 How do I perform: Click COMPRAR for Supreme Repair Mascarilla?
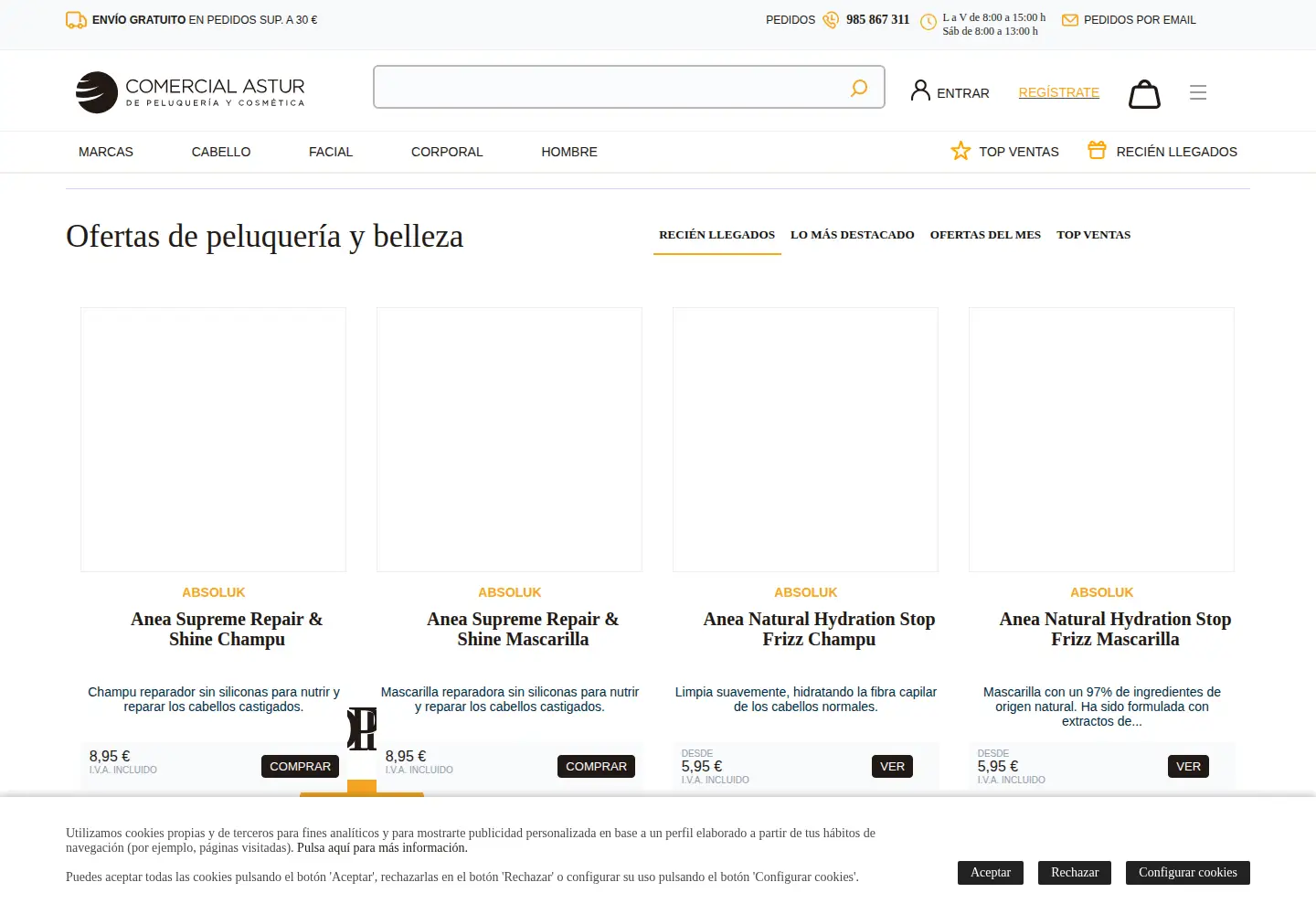(x=597, y=766)
